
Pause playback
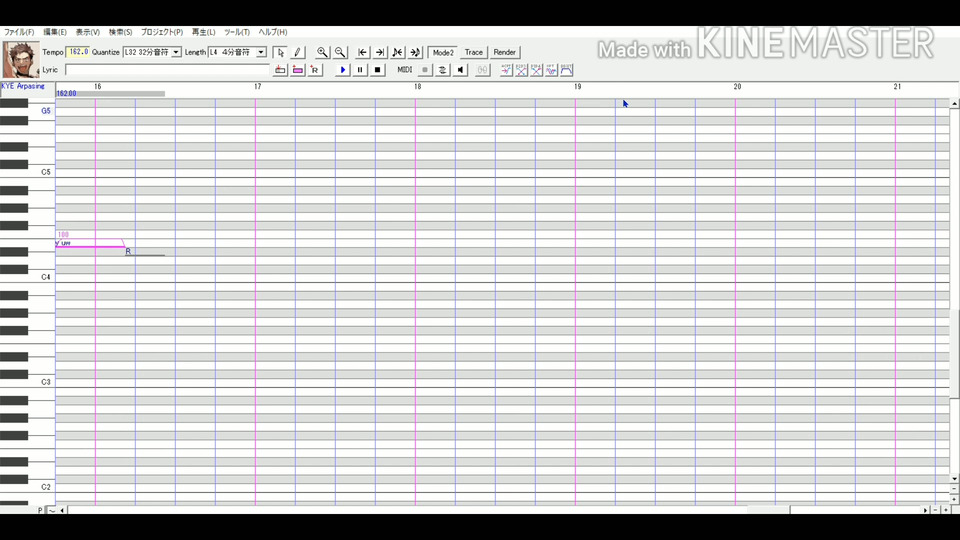click(360, 70)
